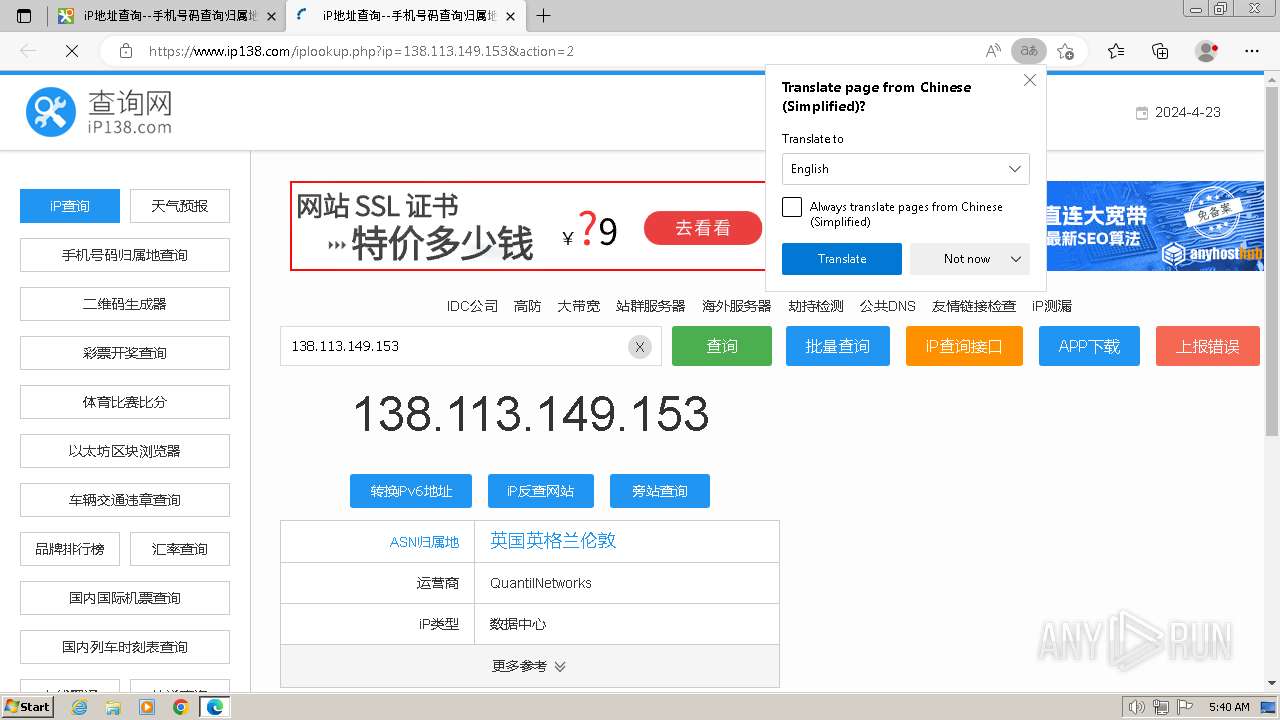Image resolution: width=1280 pixels, height=720 pixels.
Task: Tick Always translate pages from Chinese checkbox
Action: [x=792, y=207]
